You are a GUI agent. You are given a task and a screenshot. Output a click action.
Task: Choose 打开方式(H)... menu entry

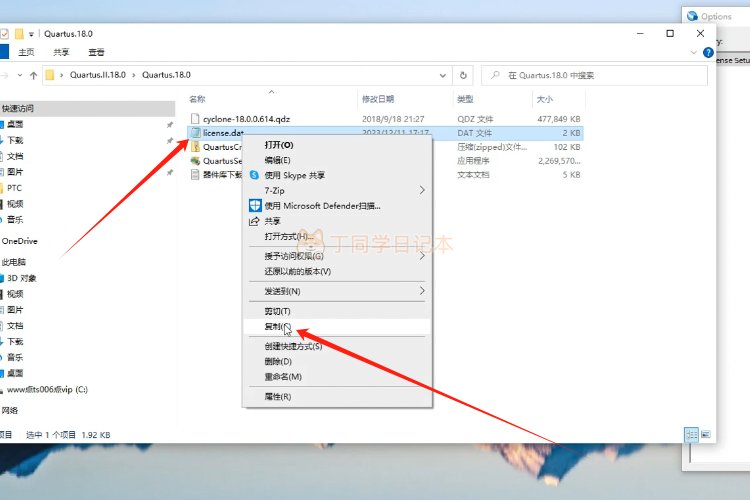click(289, 236)
